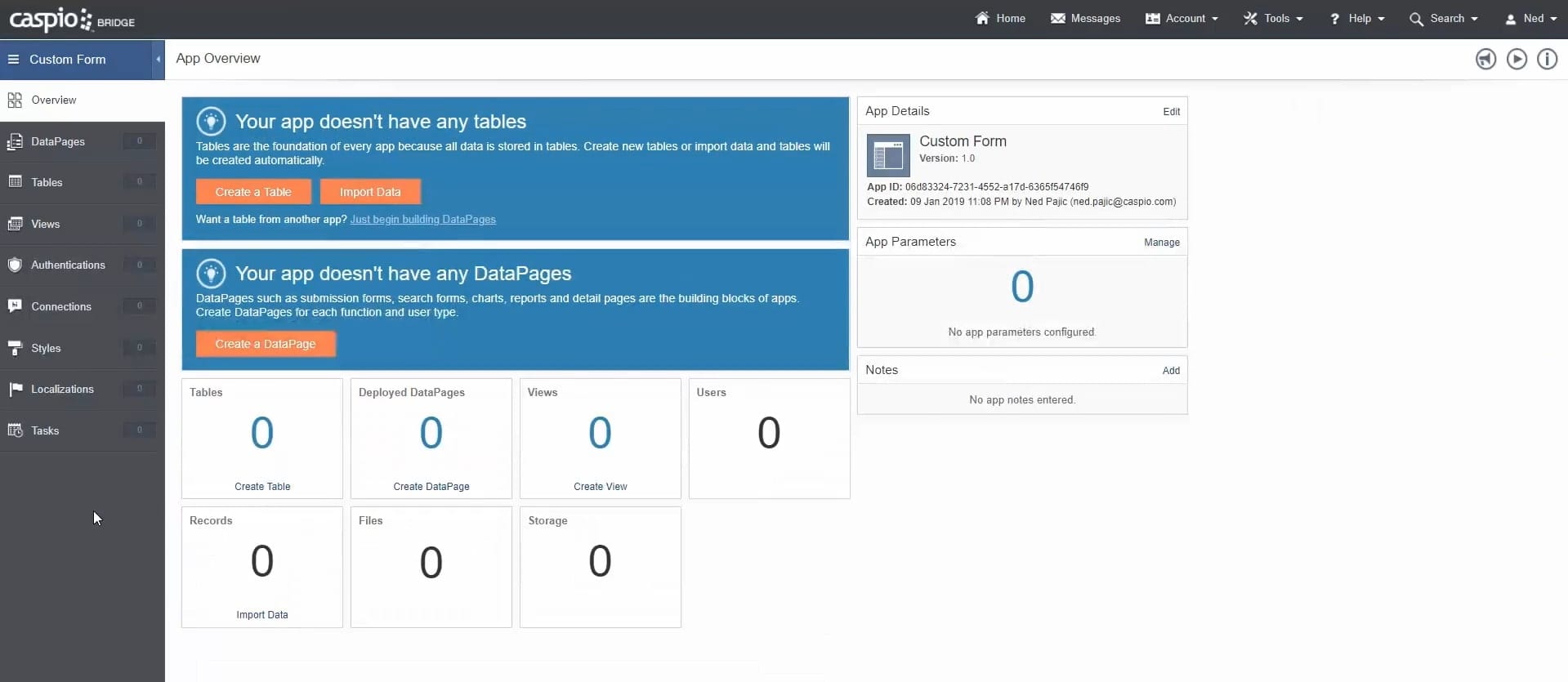Open Tasks in the sidebar
The height and width of the screenshot is (682, 1568).
tap(45, 430)
